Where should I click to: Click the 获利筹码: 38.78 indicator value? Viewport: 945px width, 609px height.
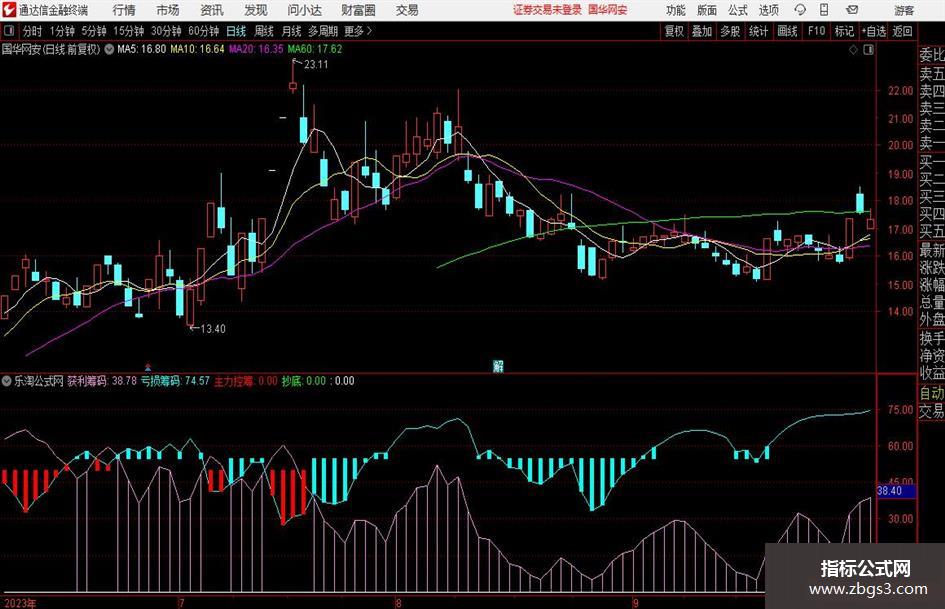(x=102, y=381)
